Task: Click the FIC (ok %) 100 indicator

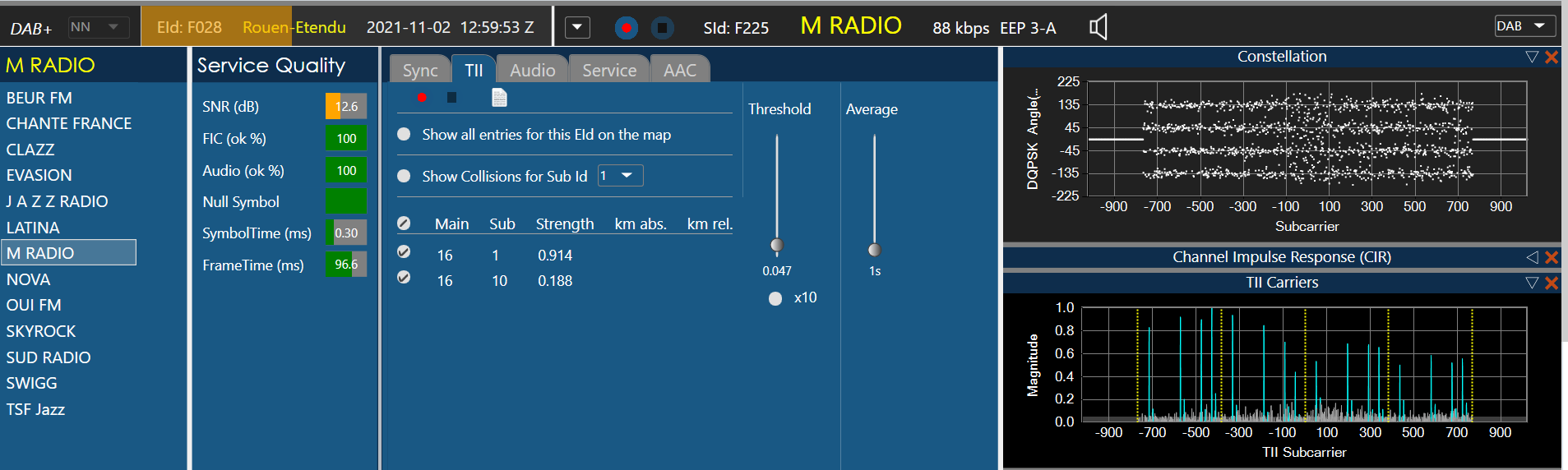Action: click(346, 138)
